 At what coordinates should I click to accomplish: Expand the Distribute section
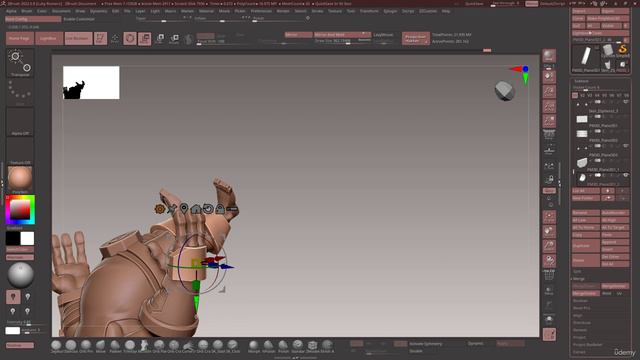582,323
